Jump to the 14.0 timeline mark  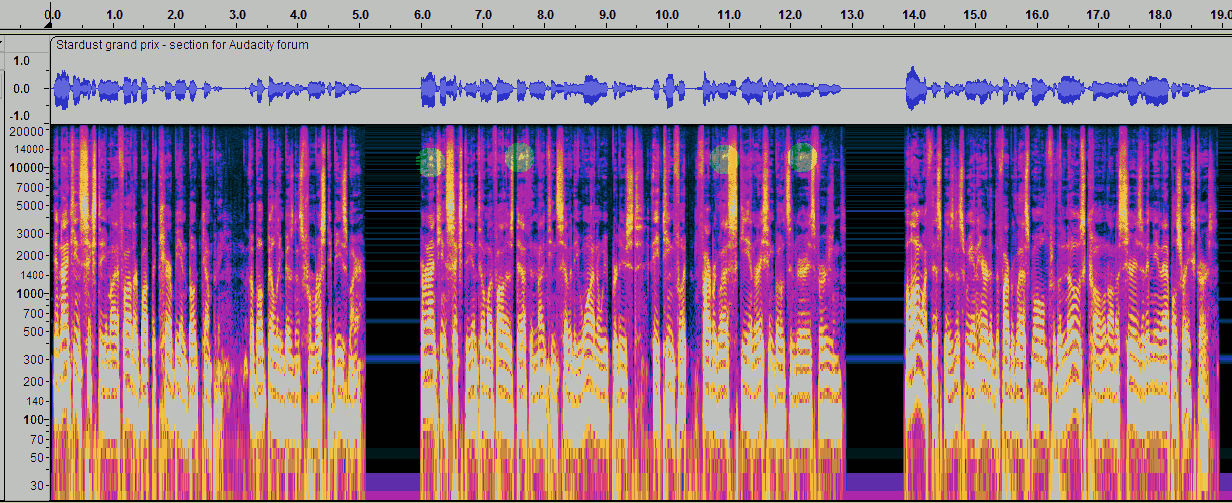(x=914, y=15)
